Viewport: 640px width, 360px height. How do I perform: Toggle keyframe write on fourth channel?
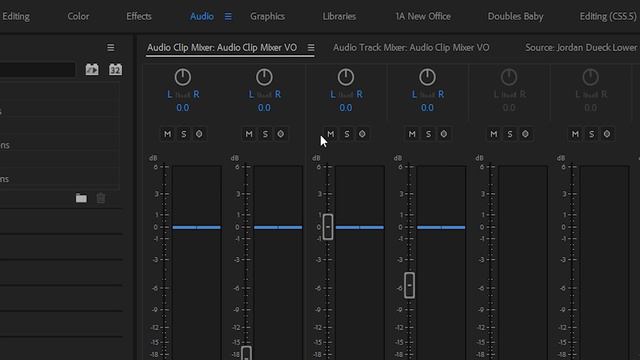444,134
